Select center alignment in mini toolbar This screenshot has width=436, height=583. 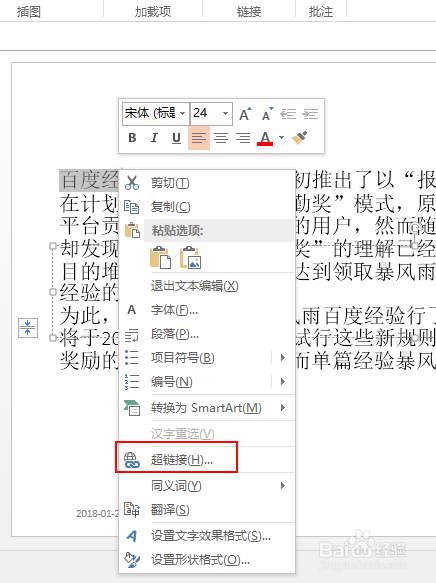(x=221, y=138)
